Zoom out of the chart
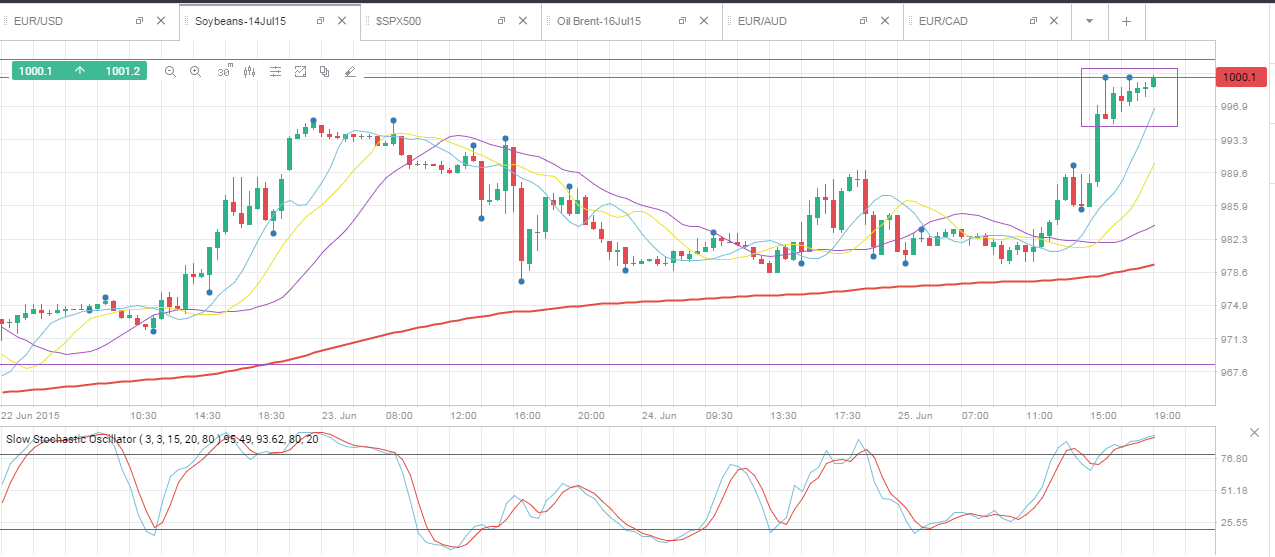Image resolution: width=1275 pixels, height=557 pixels. (x=170, y=71)
